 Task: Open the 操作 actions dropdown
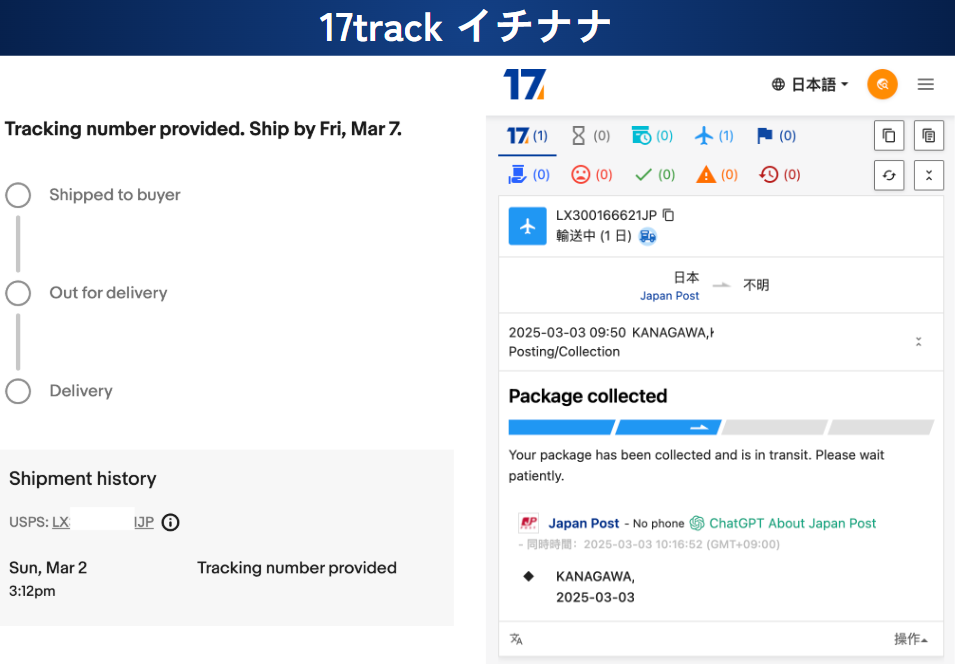(910, 639)
